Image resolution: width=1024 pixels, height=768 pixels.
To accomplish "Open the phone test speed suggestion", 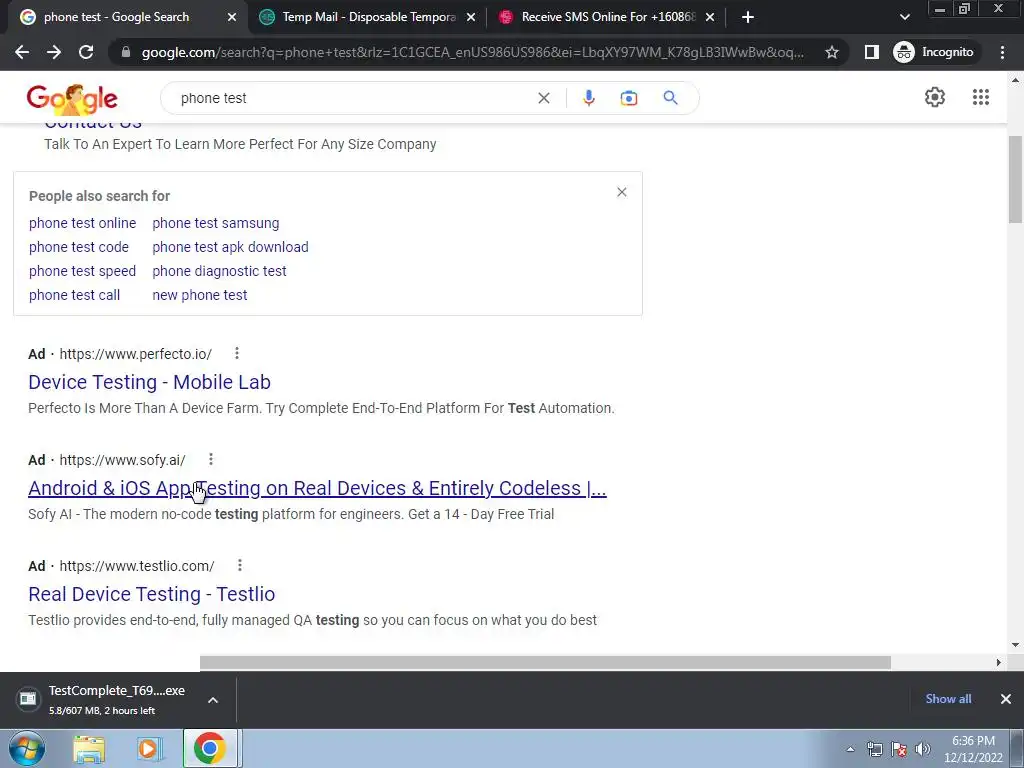I will coord(82,271).
